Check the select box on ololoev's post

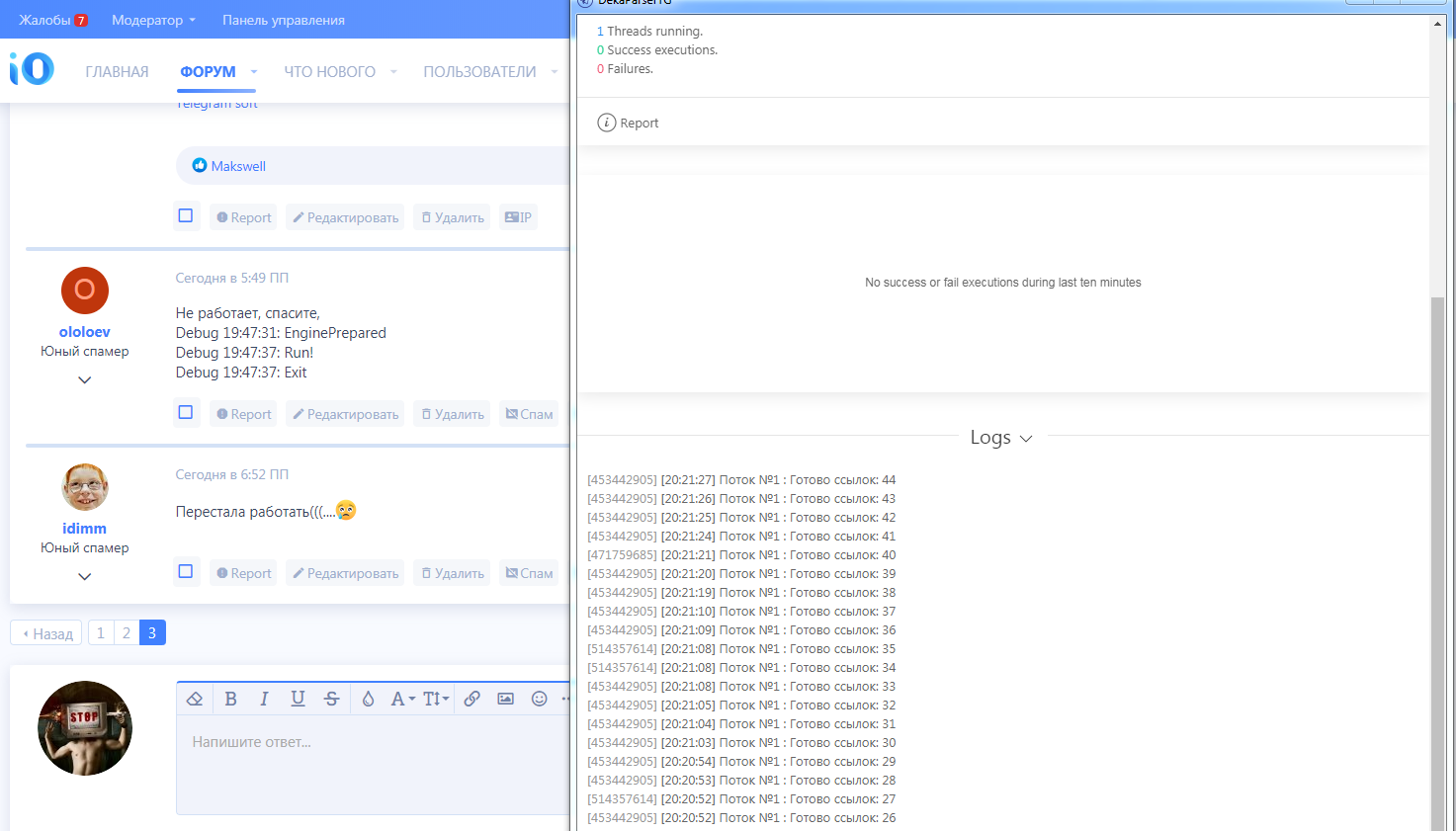point(186,413)
